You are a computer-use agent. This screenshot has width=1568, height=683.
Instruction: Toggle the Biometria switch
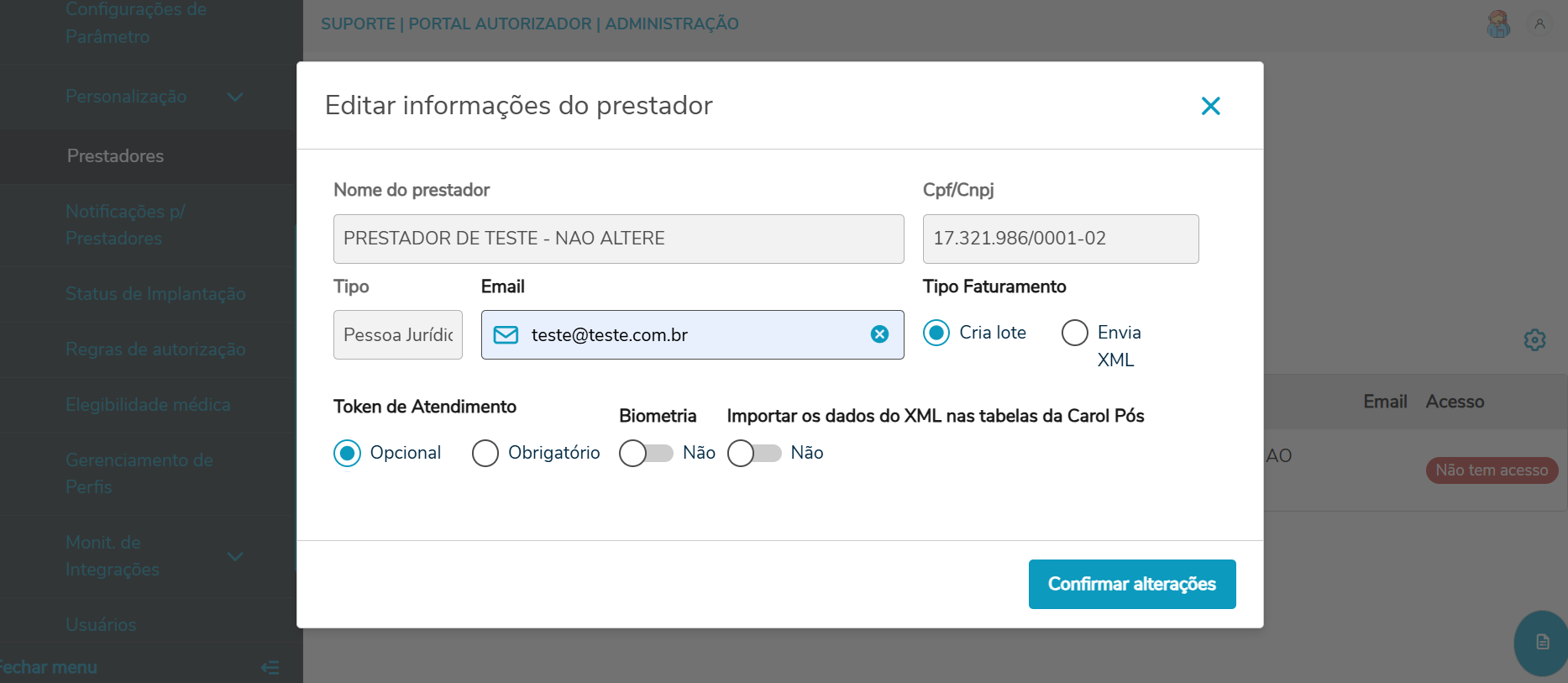pyautogui.click(x=646, y=454)
